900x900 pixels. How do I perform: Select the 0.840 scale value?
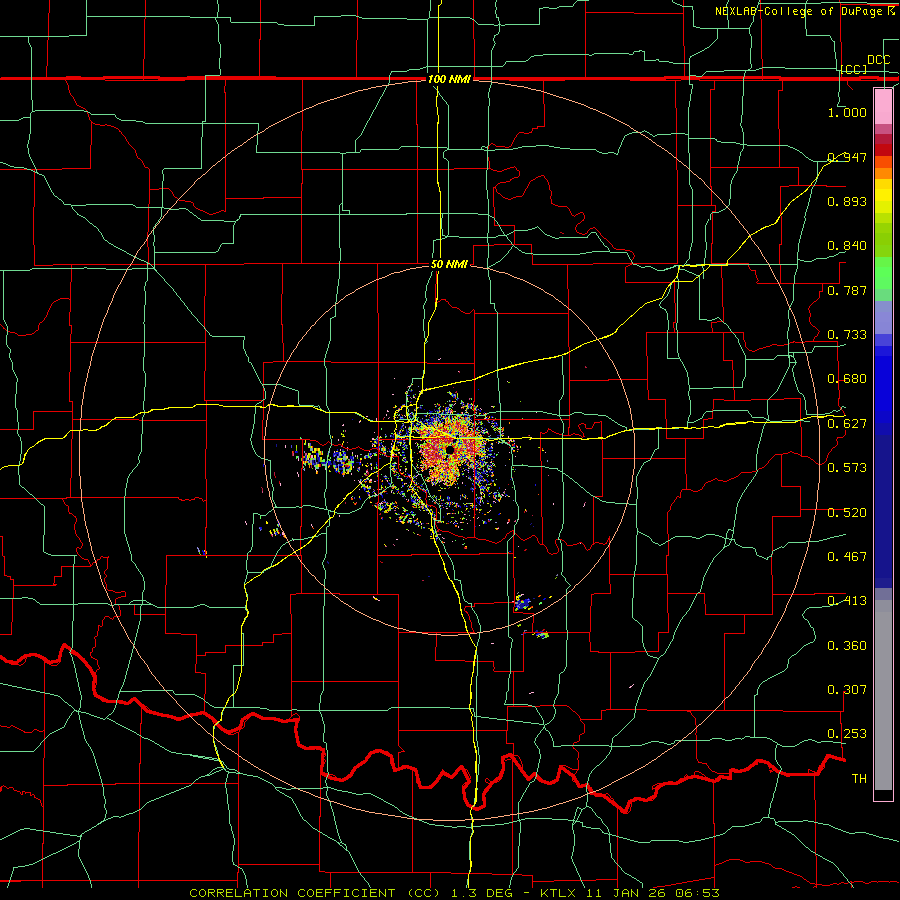(x=847, y=246)
